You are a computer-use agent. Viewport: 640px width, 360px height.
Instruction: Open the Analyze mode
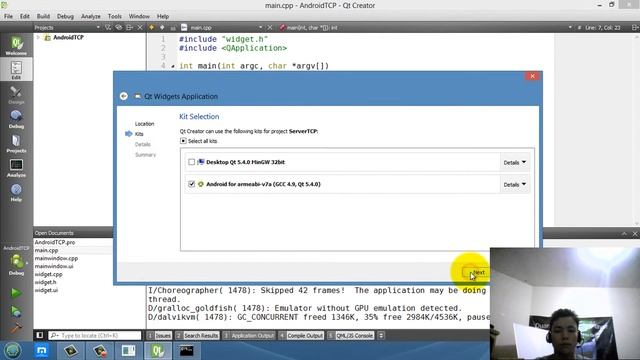[16, 168]
